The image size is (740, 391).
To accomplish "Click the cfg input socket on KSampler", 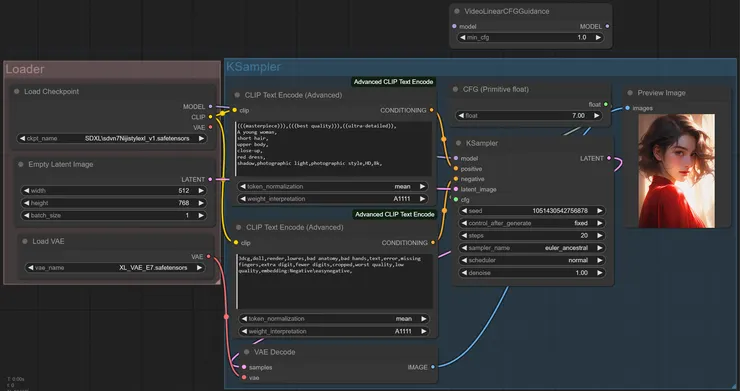I will [456, 200].
